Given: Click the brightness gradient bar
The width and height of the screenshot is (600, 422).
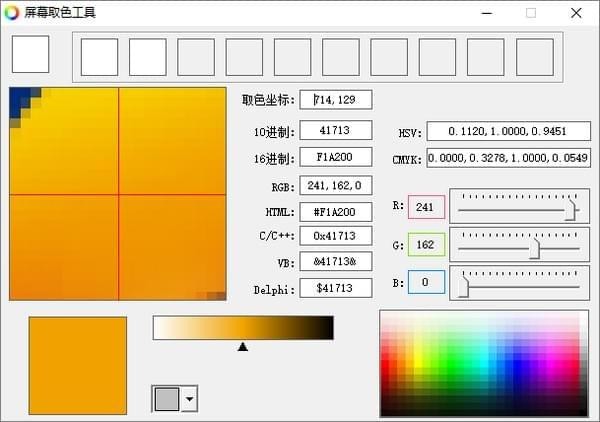Looking at the screenshot, I should click(x=243, y=328).
